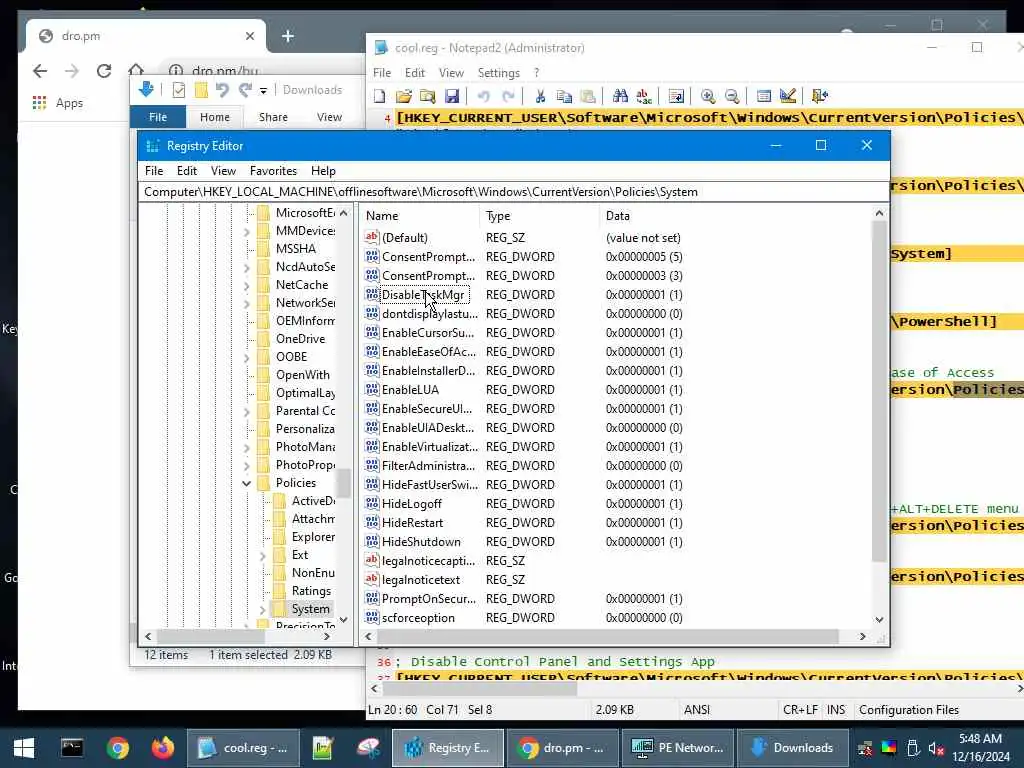Click registry address path bar
Viewport: 1024px width, 768px height.
pos(513,192)
